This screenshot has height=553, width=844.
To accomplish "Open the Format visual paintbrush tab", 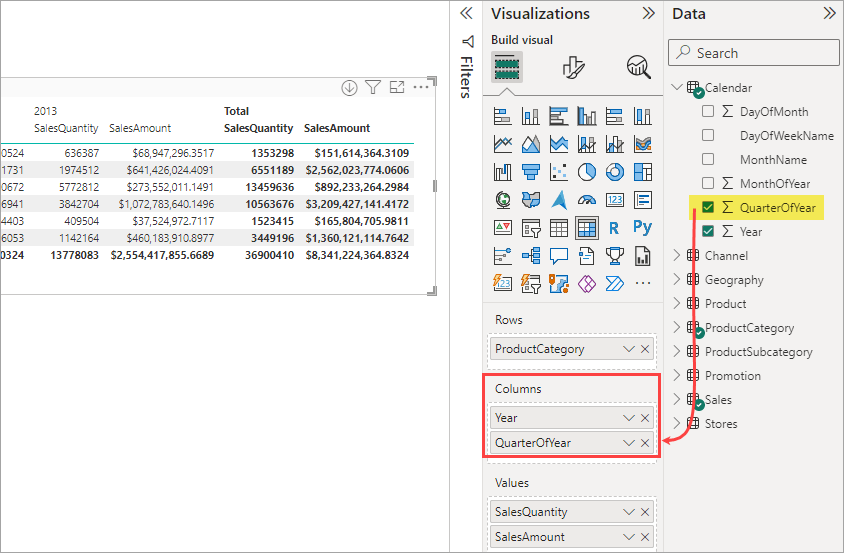I will (x=573, y=67).
